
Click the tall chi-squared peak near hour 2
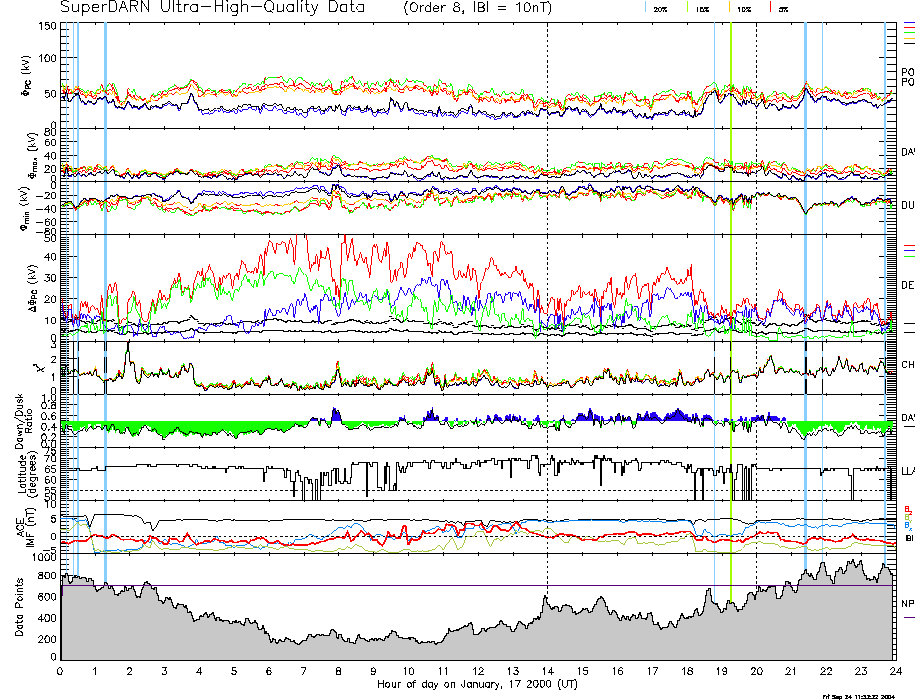[x=127, y=348]
